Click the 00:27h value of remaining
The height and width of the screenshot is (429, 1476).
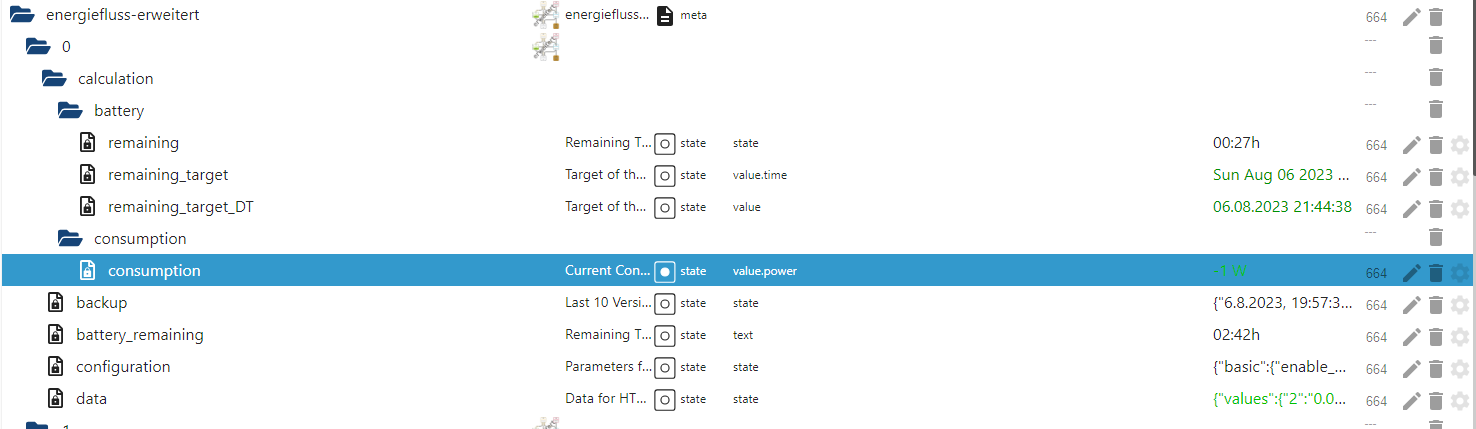[x=1236, y=143]
